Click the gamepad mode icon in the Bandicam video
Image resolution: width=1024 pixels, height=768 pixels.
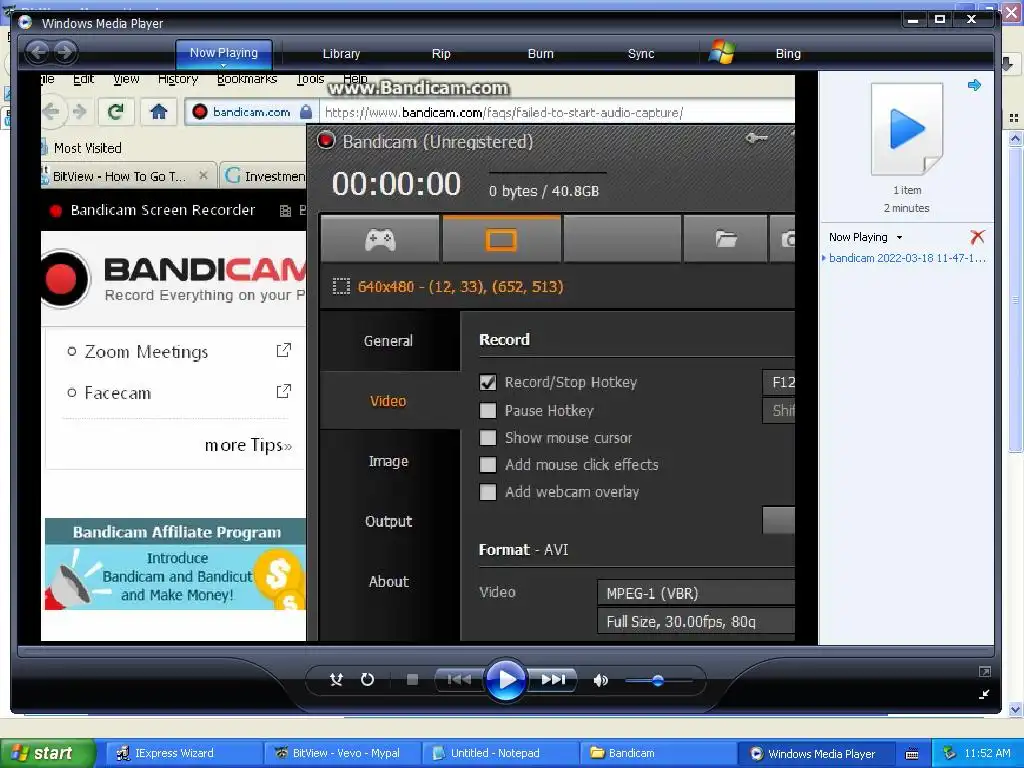[x=380, y=240]
